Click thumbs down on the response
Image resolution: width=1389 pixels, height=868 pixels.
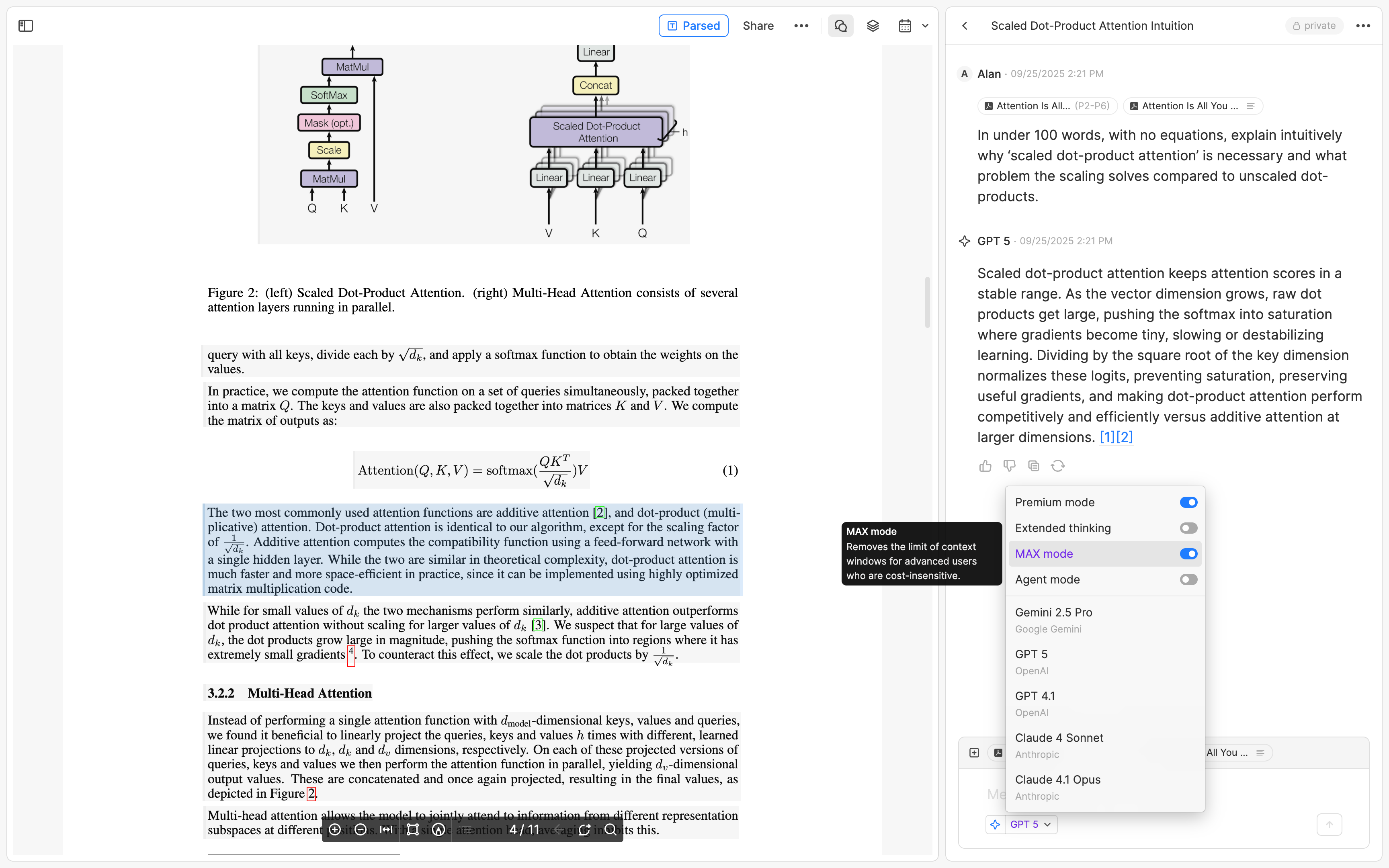coord(1009,466)
